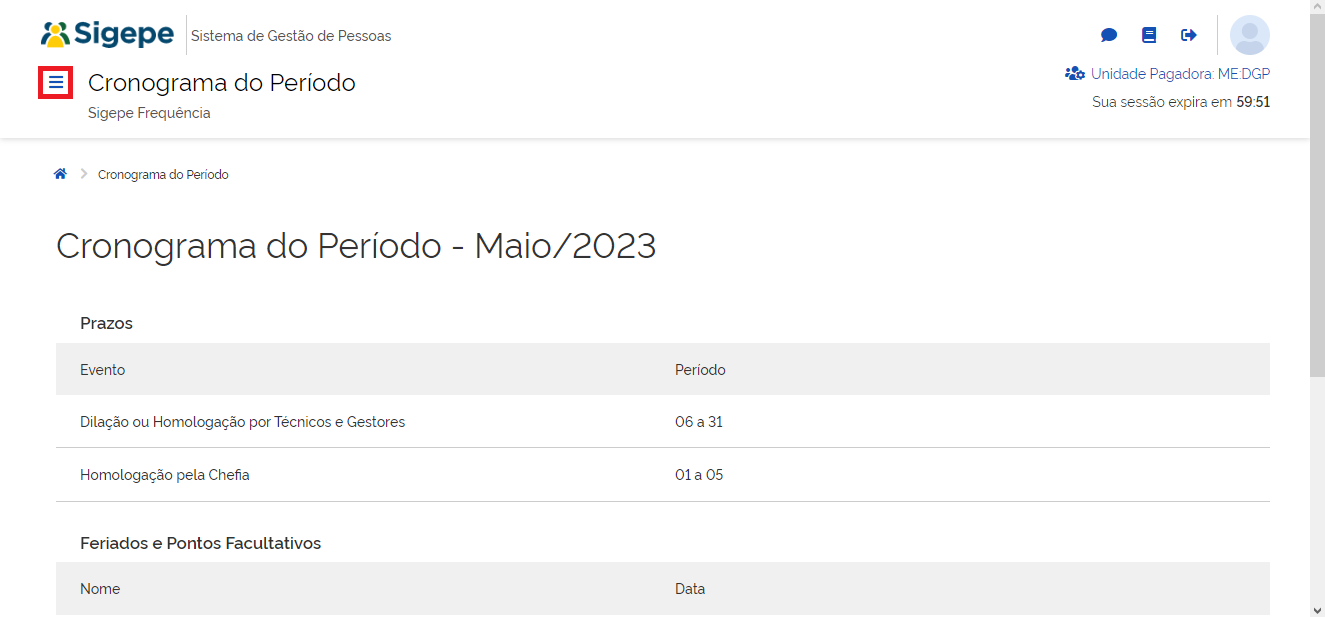1325x617 pixels.
Task: Click the scrollbar up arrow
Action: [1317, 8]
